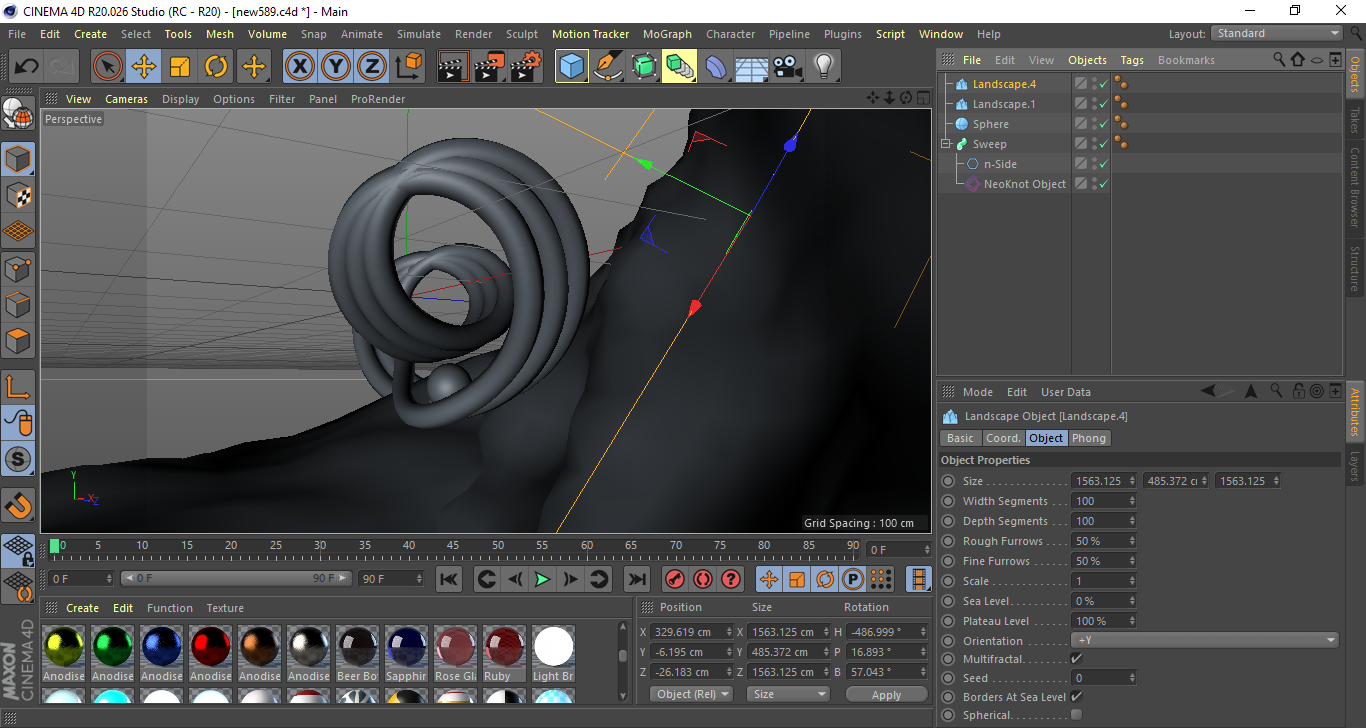Activate the Scale tool
The width and height of the screenshot is (1366, 728).
tap(180, 67)
